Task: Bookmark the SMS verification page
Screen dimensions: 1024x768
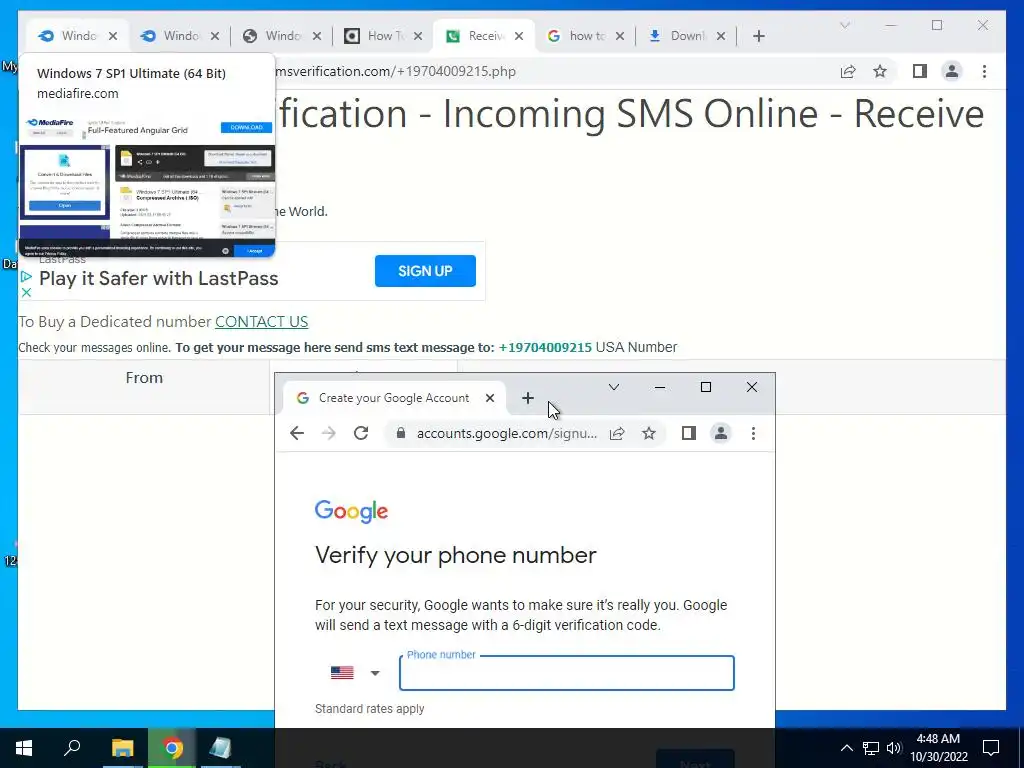Action: click(x=880, y=71)
